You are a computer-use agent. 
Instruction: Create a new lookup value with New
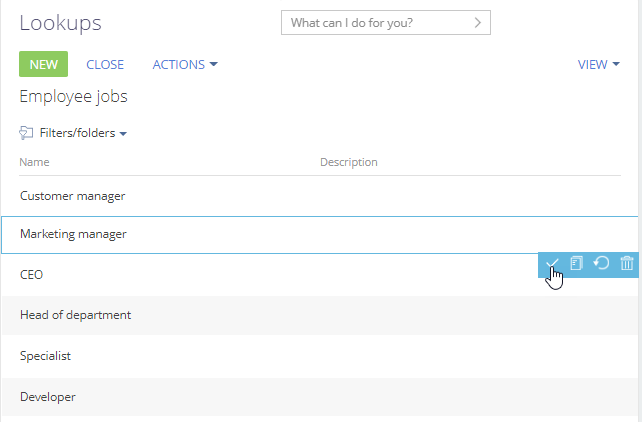point(43,64)
